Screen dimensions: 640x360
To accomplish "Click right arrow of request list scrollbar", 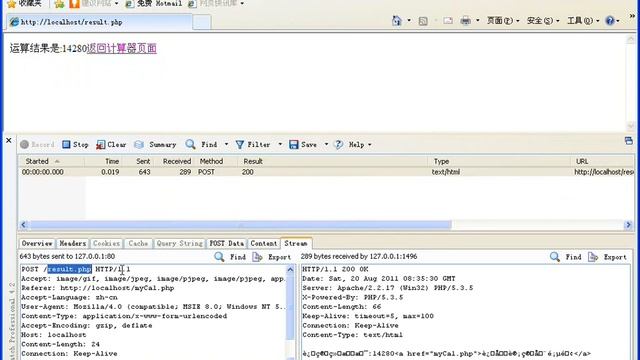I will 628,225.
